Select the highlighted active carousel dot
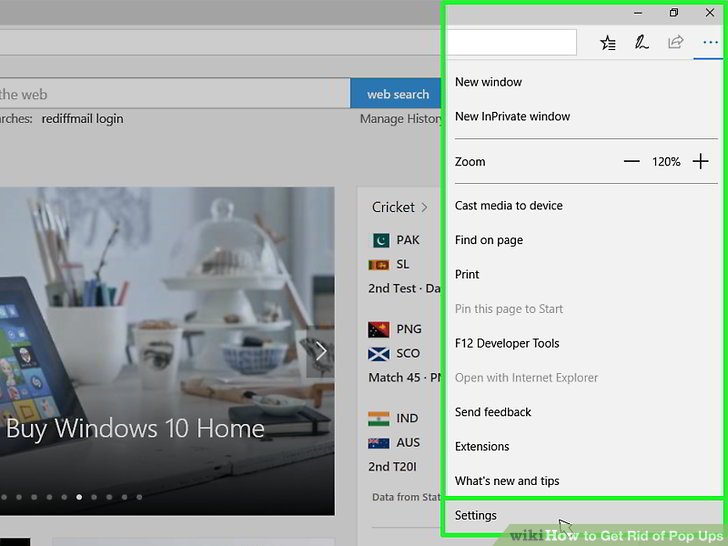Screen dimensions: 728x546 click(79, 497)
